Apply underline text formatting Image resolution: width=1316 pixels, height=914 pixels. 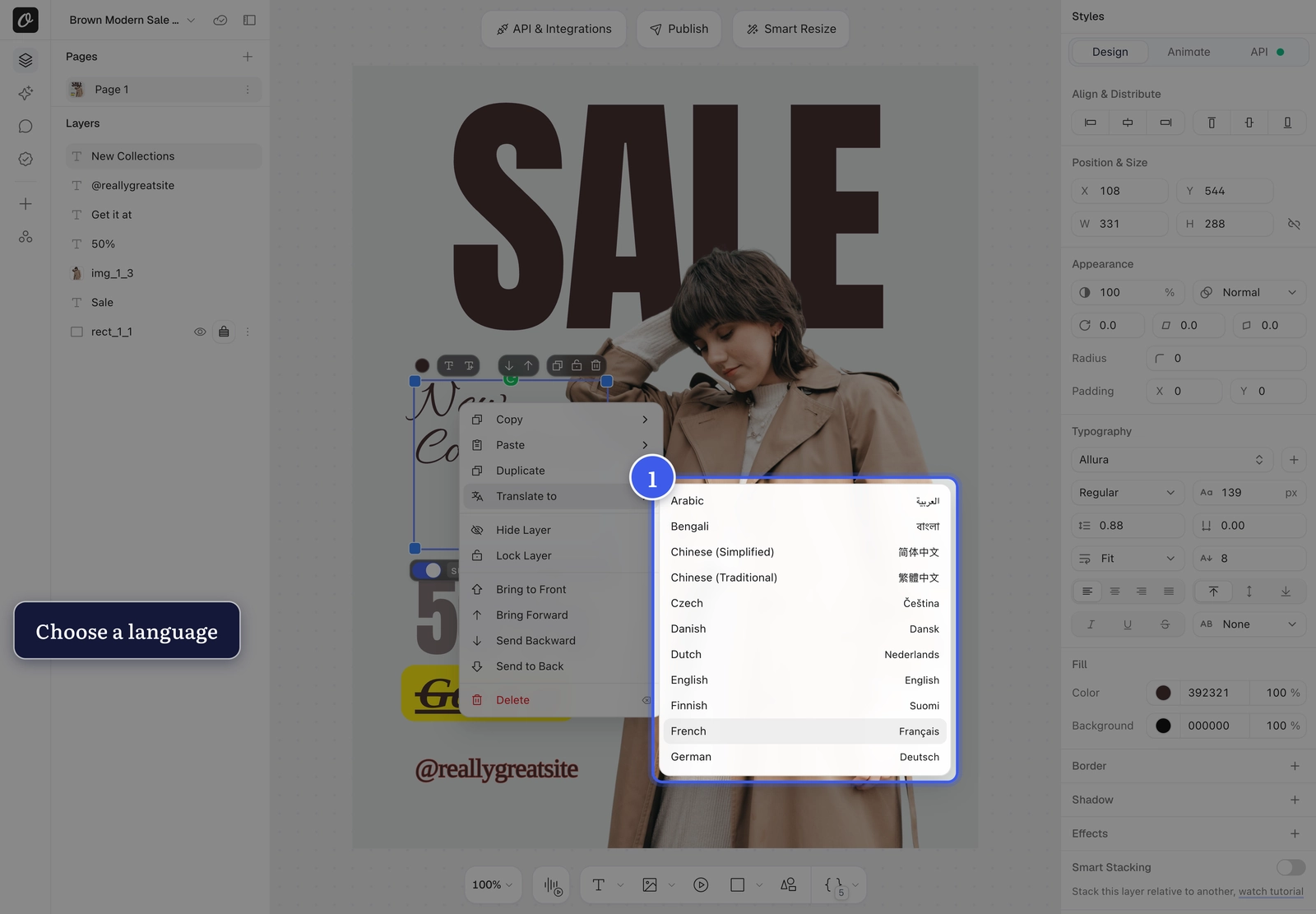[x=1128, y=624]
